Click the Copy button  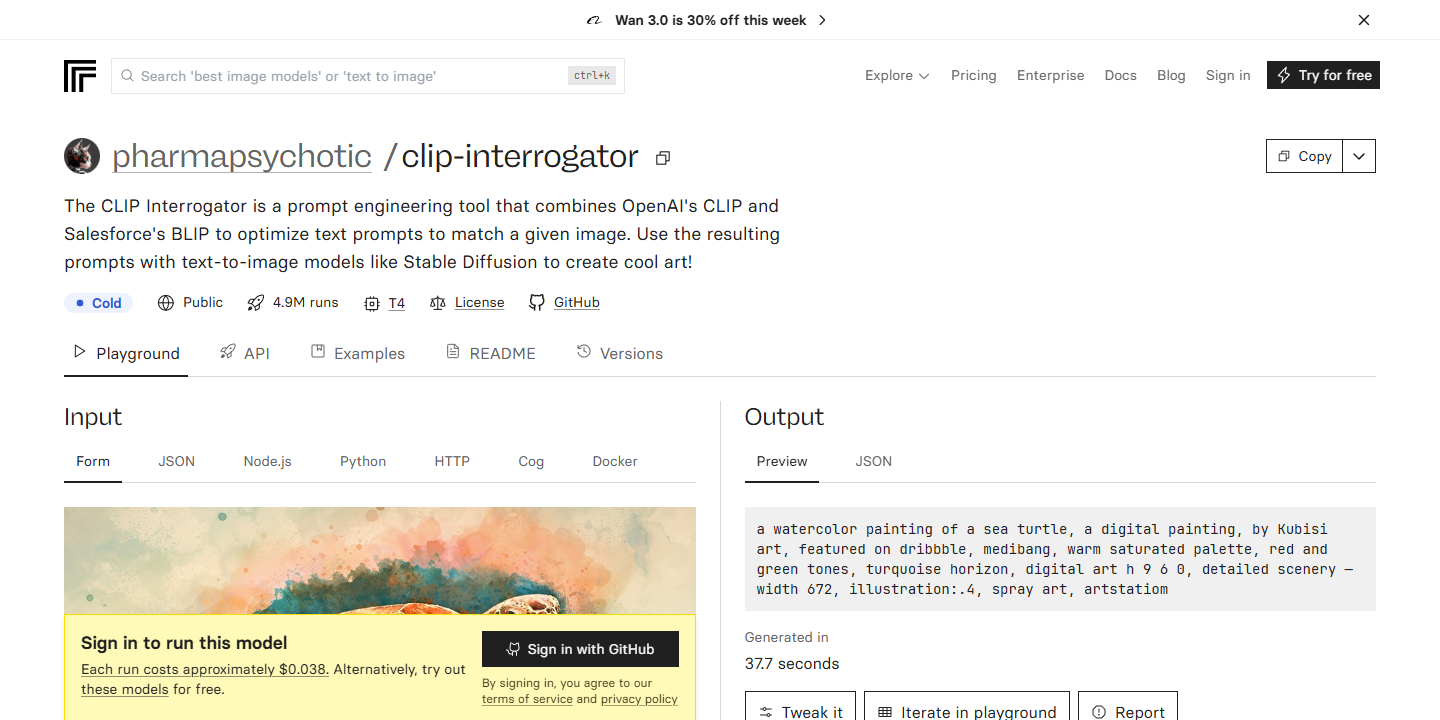(x=1304, y=156)
